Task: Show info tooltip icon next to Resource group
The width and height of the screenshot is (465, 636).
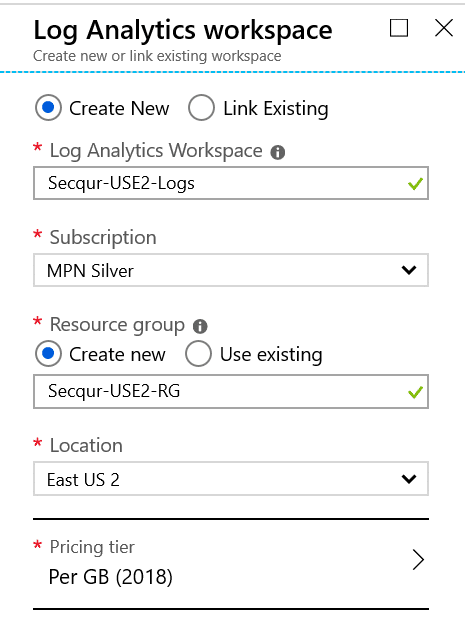Action: (x=200, y=326)
